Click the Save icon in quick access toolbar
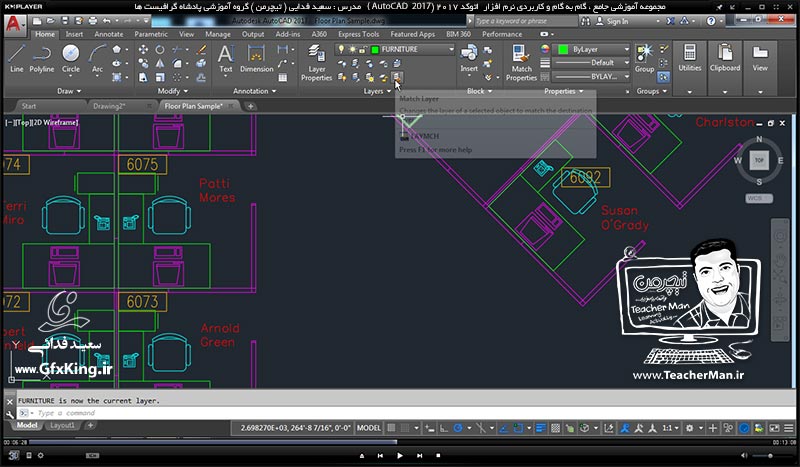 (x=65, y=21)
